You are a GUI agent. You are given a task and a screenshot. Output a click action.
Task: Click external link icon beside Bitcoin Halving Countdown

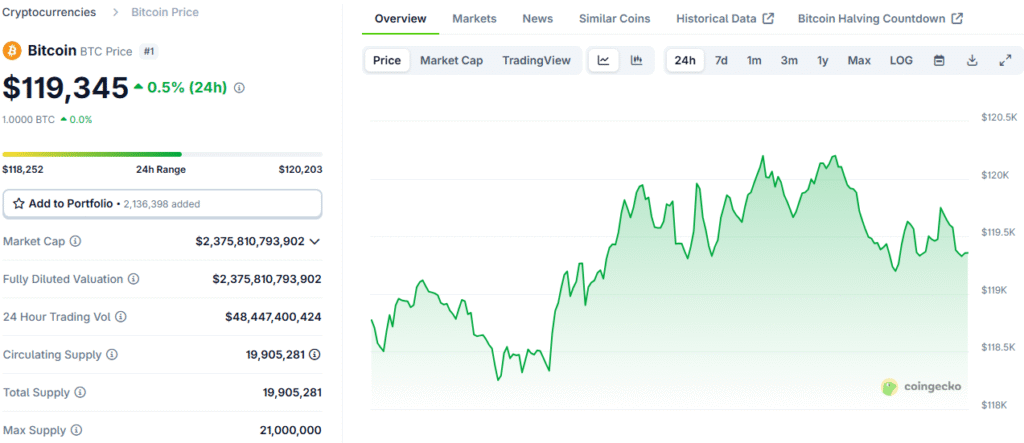tap(957, 18)
